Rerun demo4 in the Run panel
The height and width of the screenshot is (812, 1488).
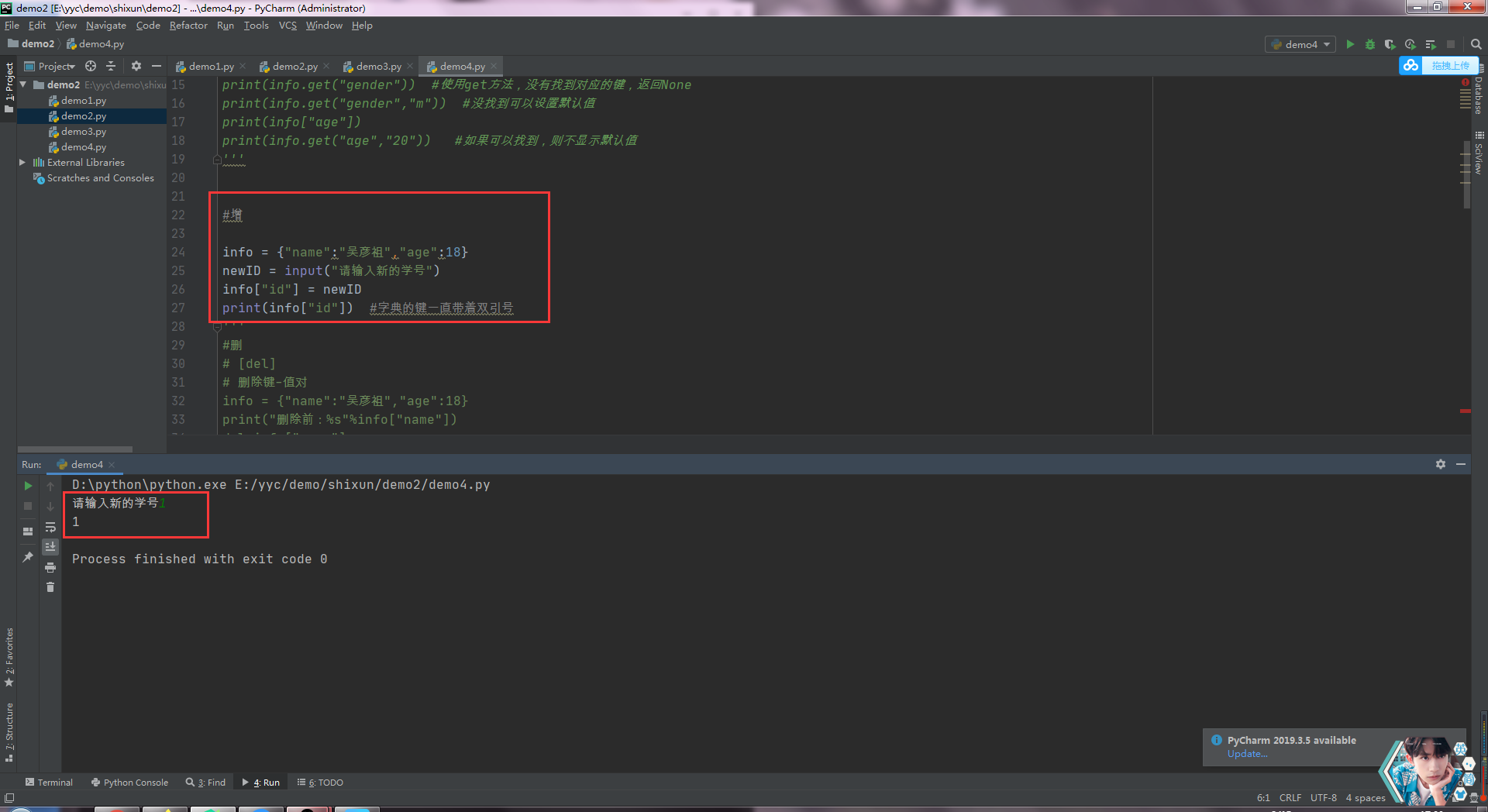coord(28,486)
